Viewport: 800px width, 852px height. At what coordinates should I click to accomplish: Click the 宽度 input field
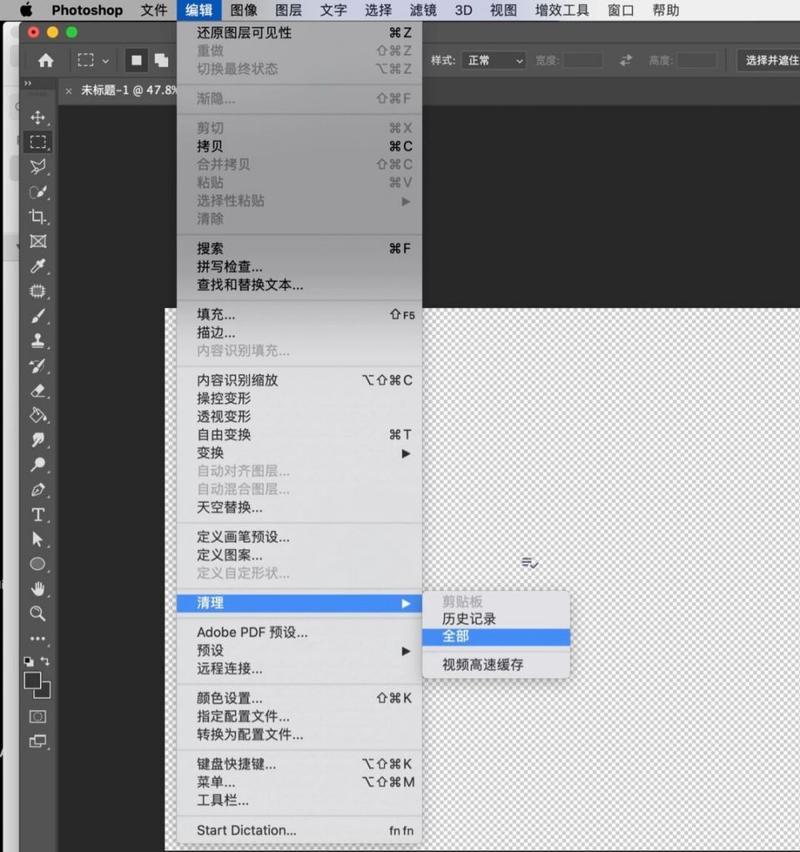pyautogui.click(x=583, y=60)
